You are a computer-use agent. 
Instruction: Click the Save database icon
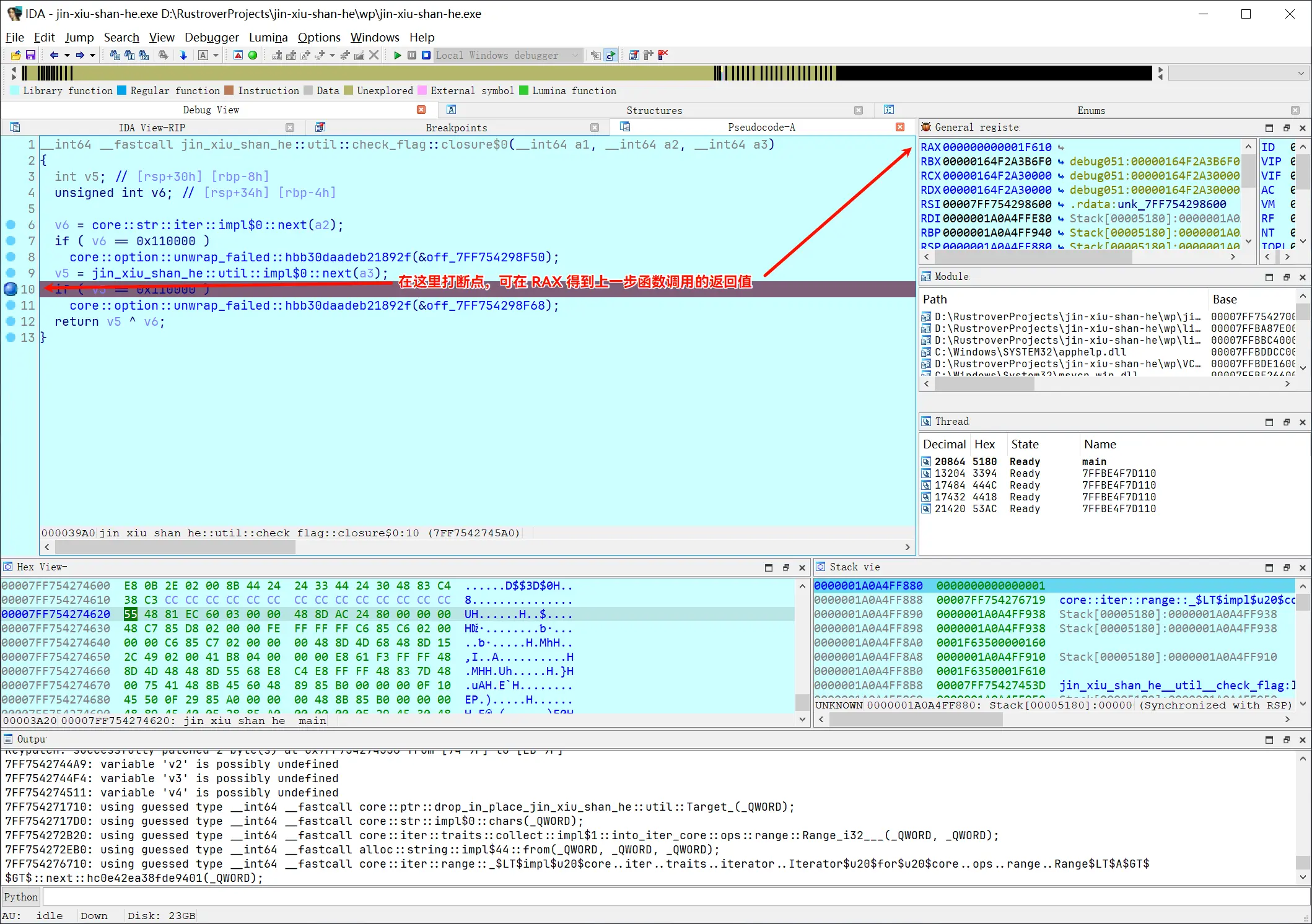30,55
